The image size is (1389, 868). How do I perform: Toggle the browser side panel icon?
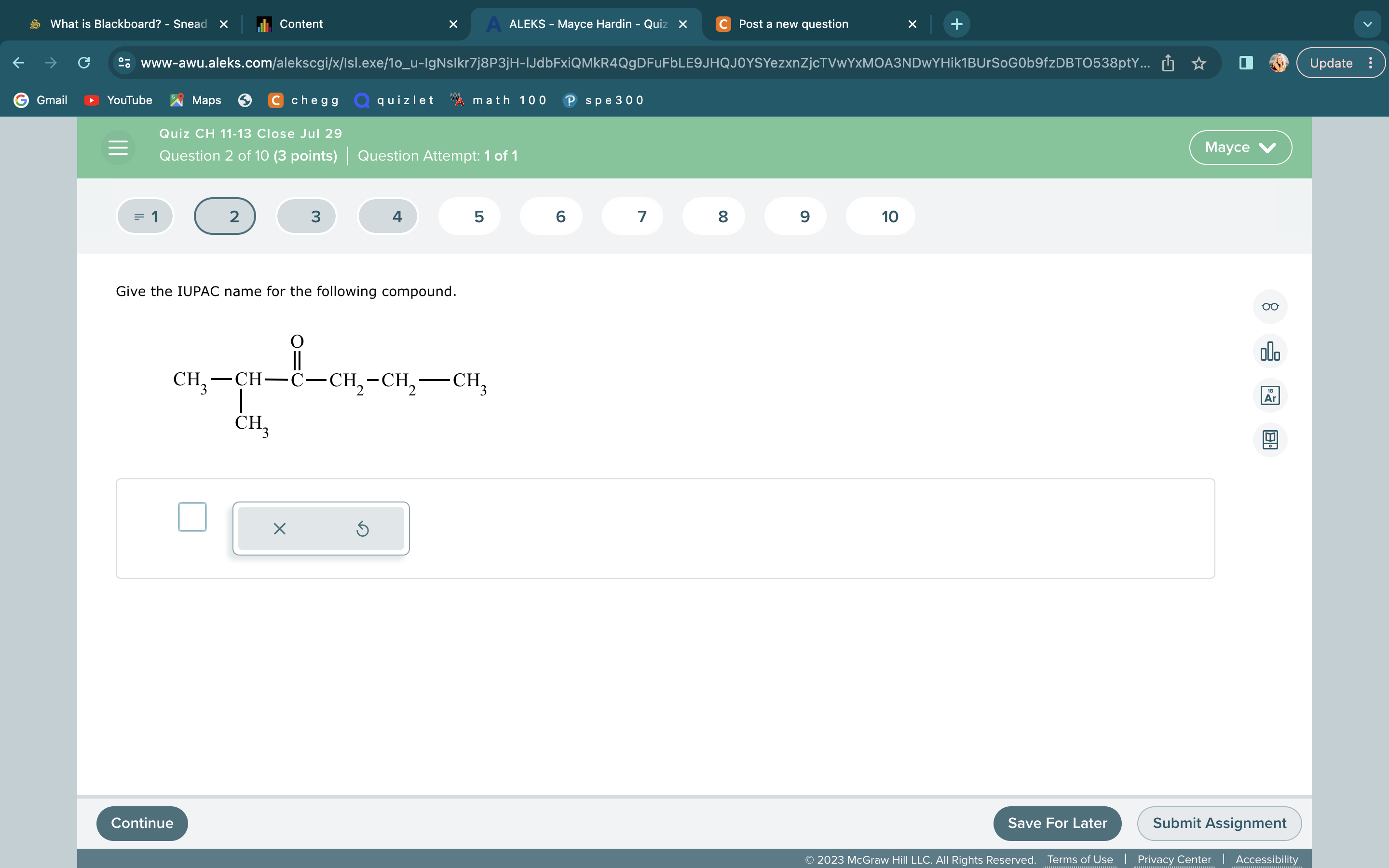coord(1245,63)
